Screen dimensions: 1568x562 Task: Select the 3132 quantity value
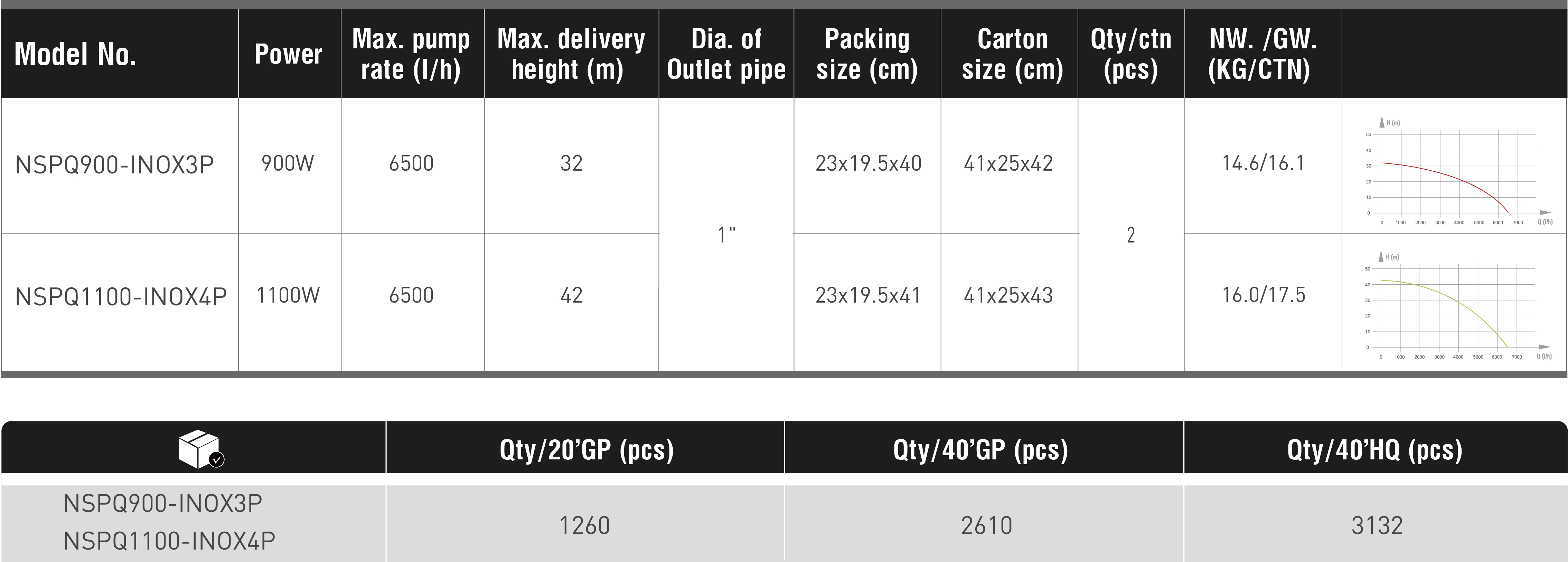point(1377,525)
